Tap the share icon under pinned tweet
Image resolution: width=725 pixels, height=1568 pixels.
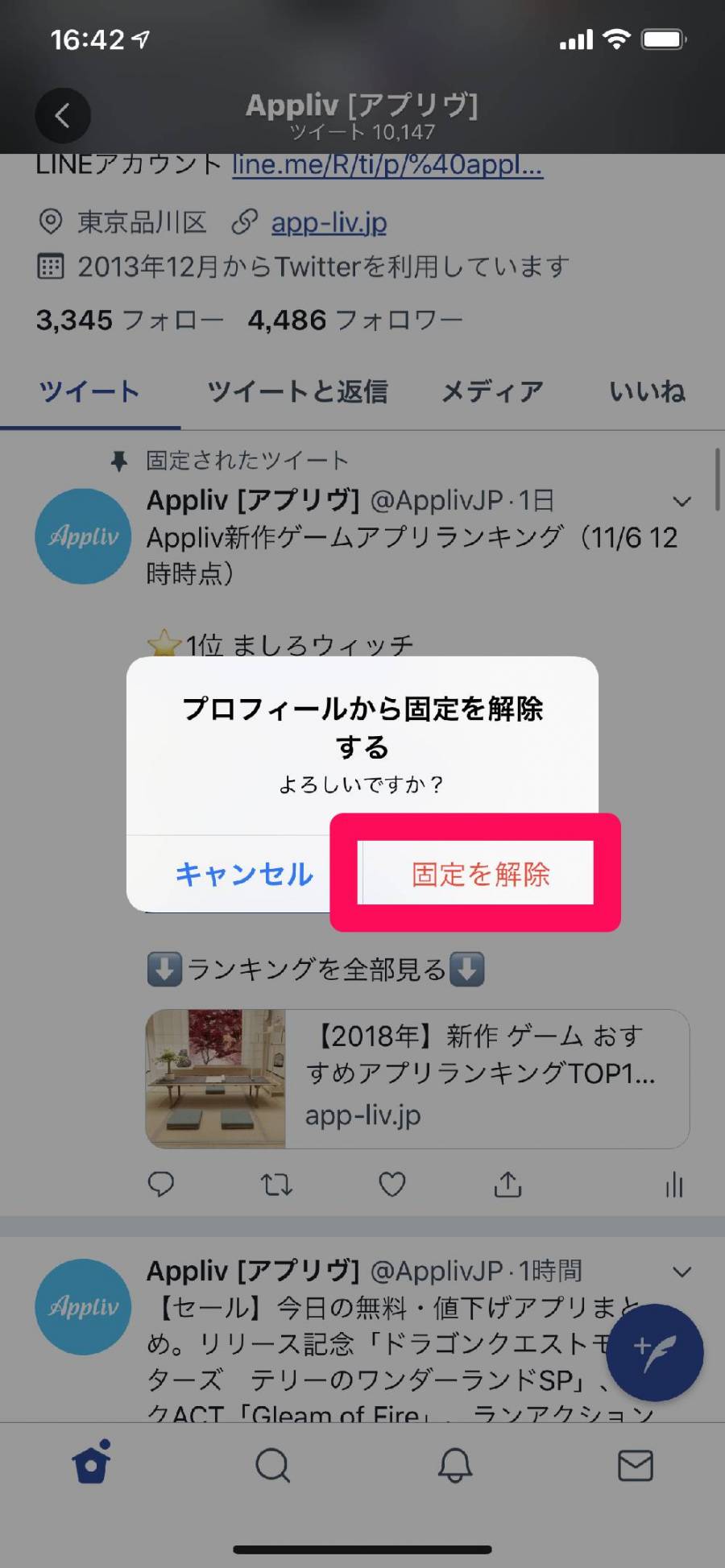pos(507,1185)
